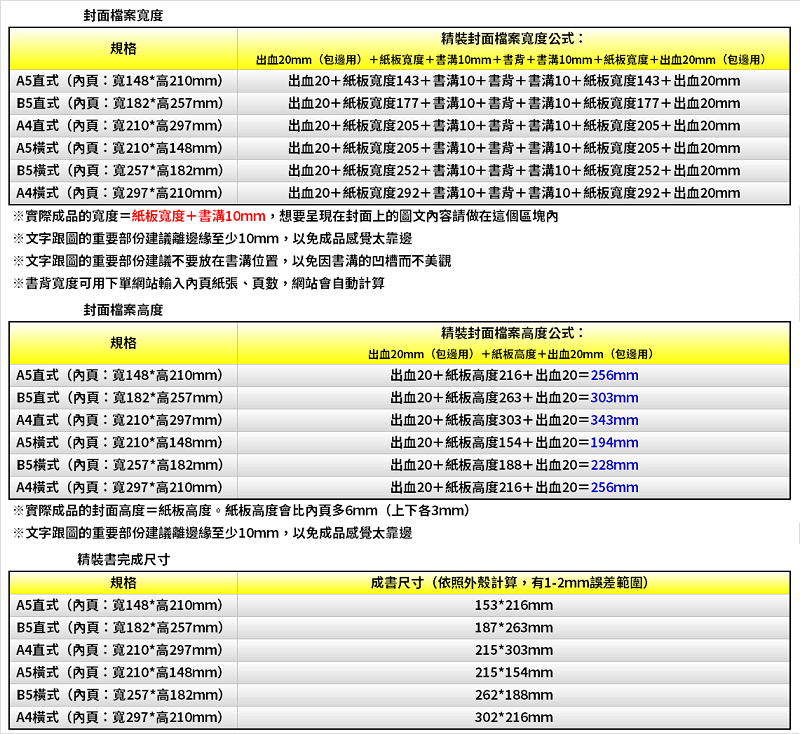Image resolution: width=800 pixels, height=734 pixels.
Task: Click the note about 紙板高度 being 6mm larger
Action: click(240, 511)
